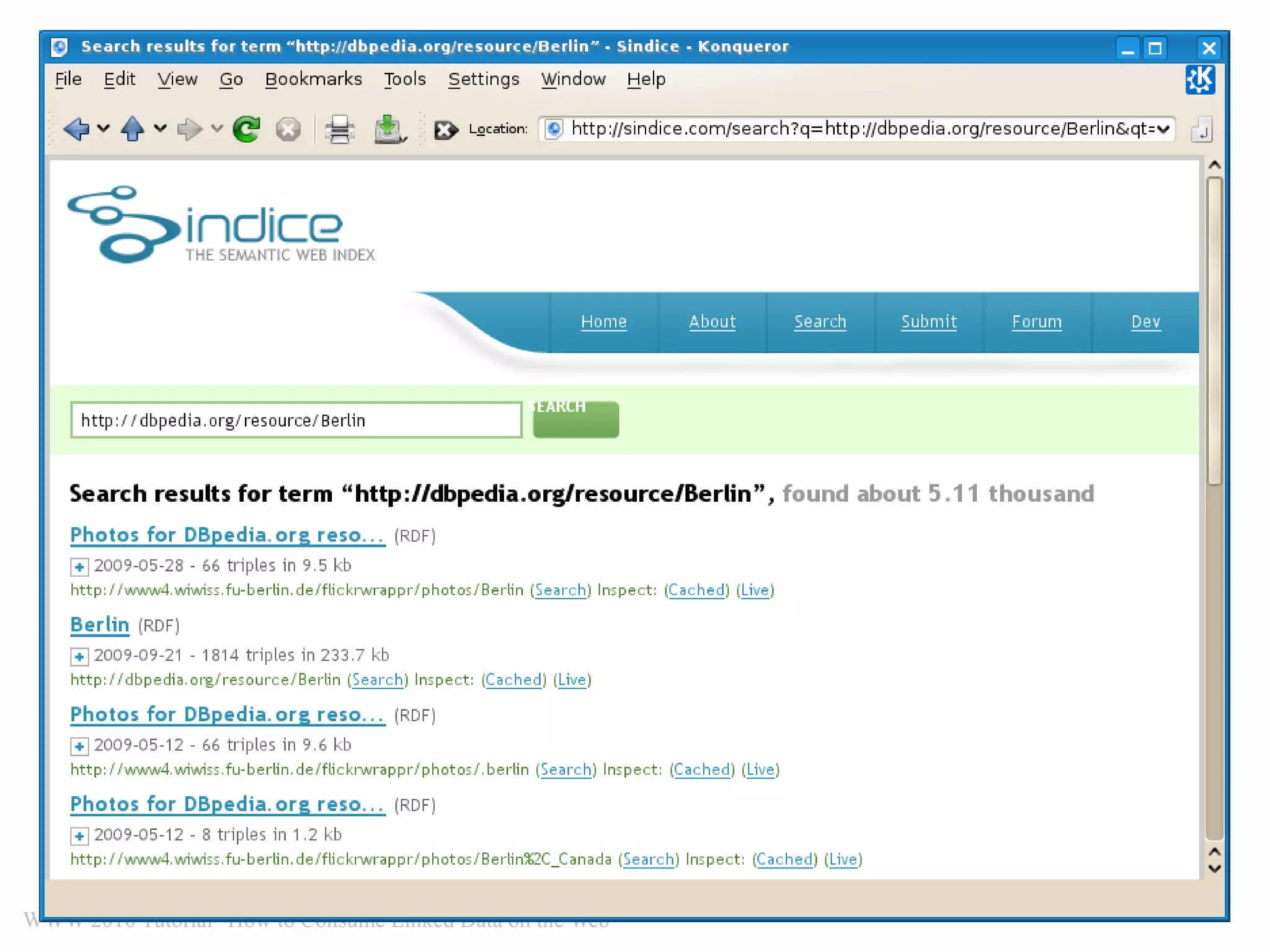Click the KDE logo throbber icon

[1200, 80]
